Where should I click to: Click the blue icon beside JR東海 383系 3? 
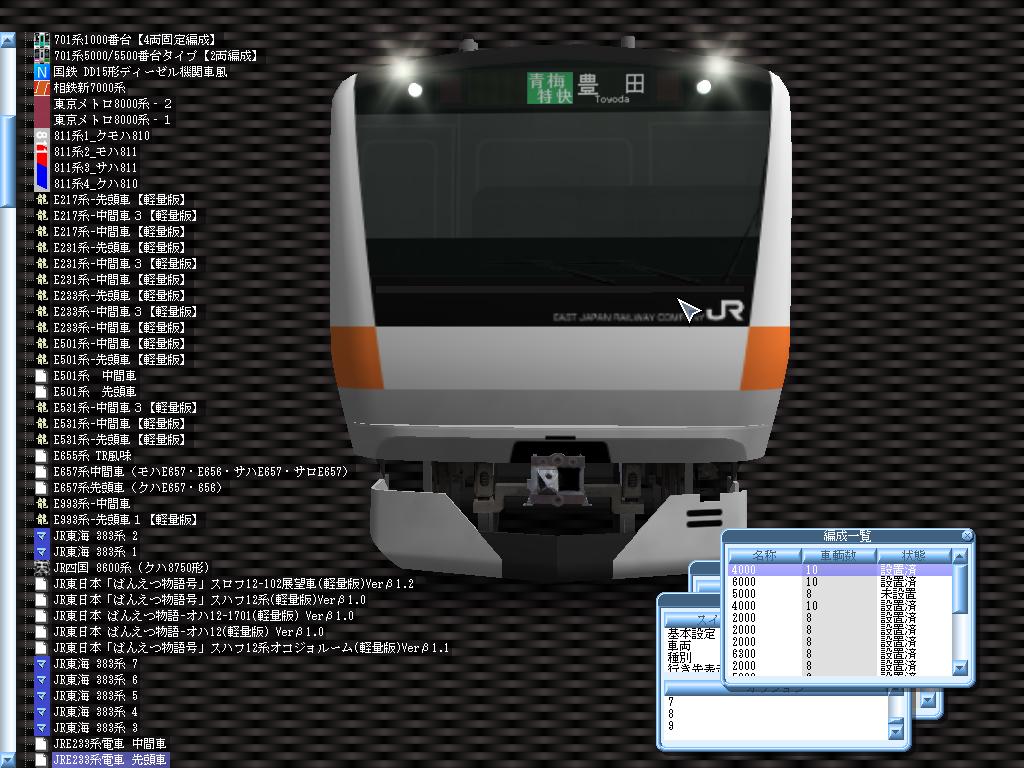pos(42,728)
